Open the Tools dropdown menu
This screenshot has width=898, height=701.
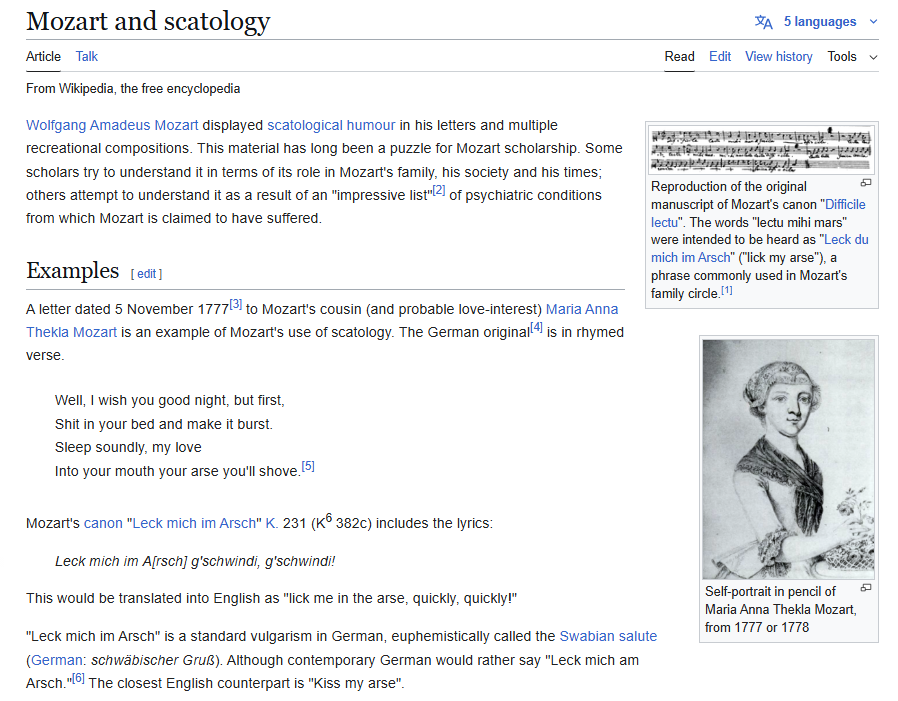[x=841, y=57]
